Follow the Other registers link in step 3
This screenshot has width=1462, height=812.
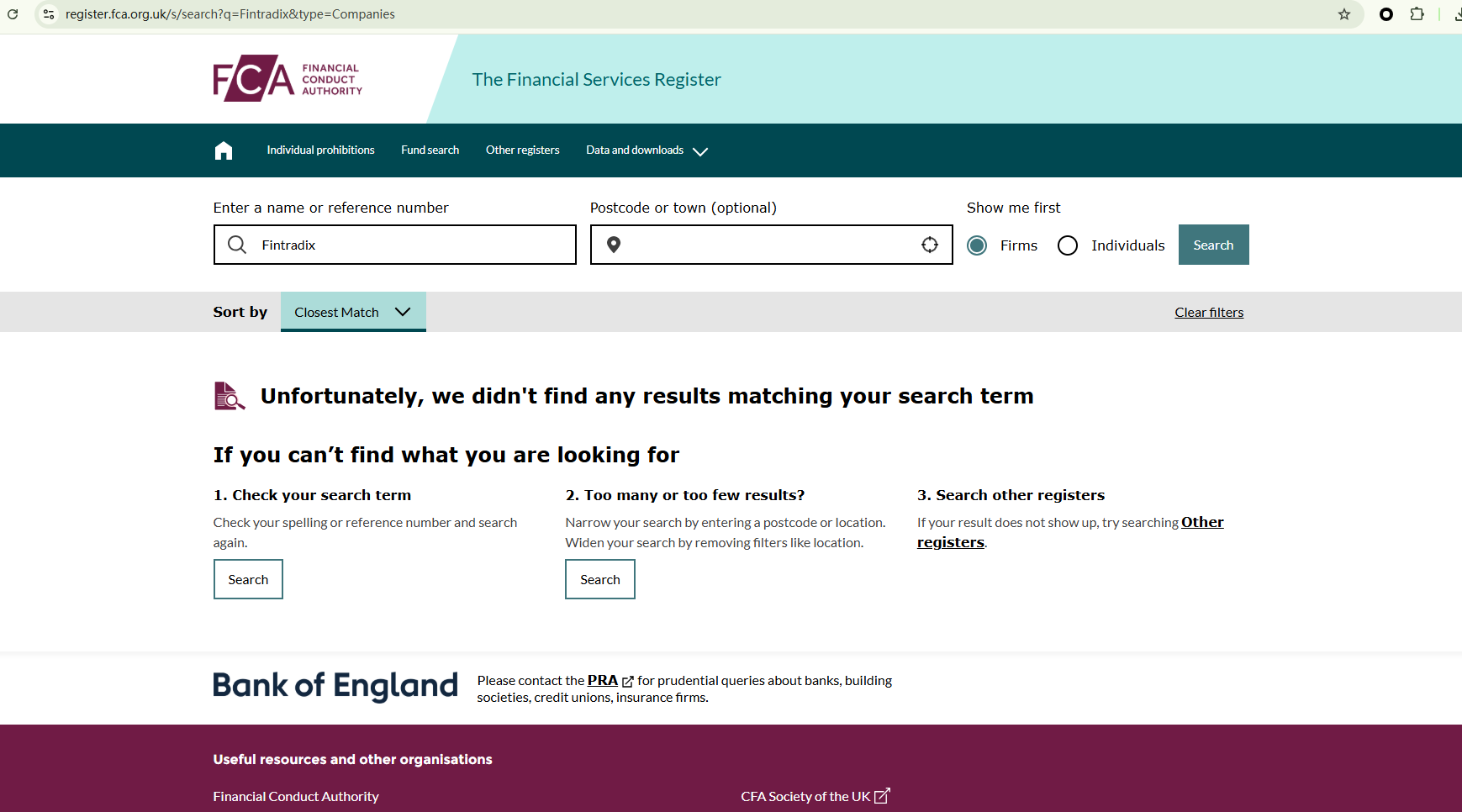(1070, 532)
